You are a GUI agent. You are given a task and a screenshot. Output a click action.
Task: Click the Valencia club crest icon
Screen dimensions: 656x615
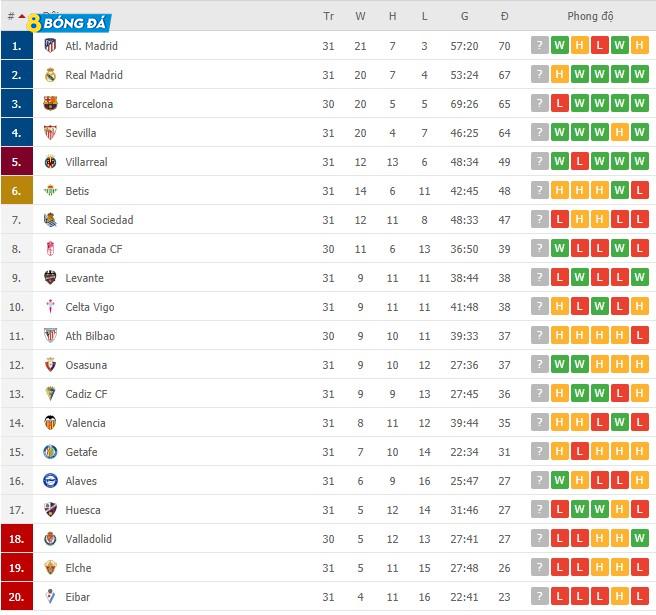tap(50, 423)
